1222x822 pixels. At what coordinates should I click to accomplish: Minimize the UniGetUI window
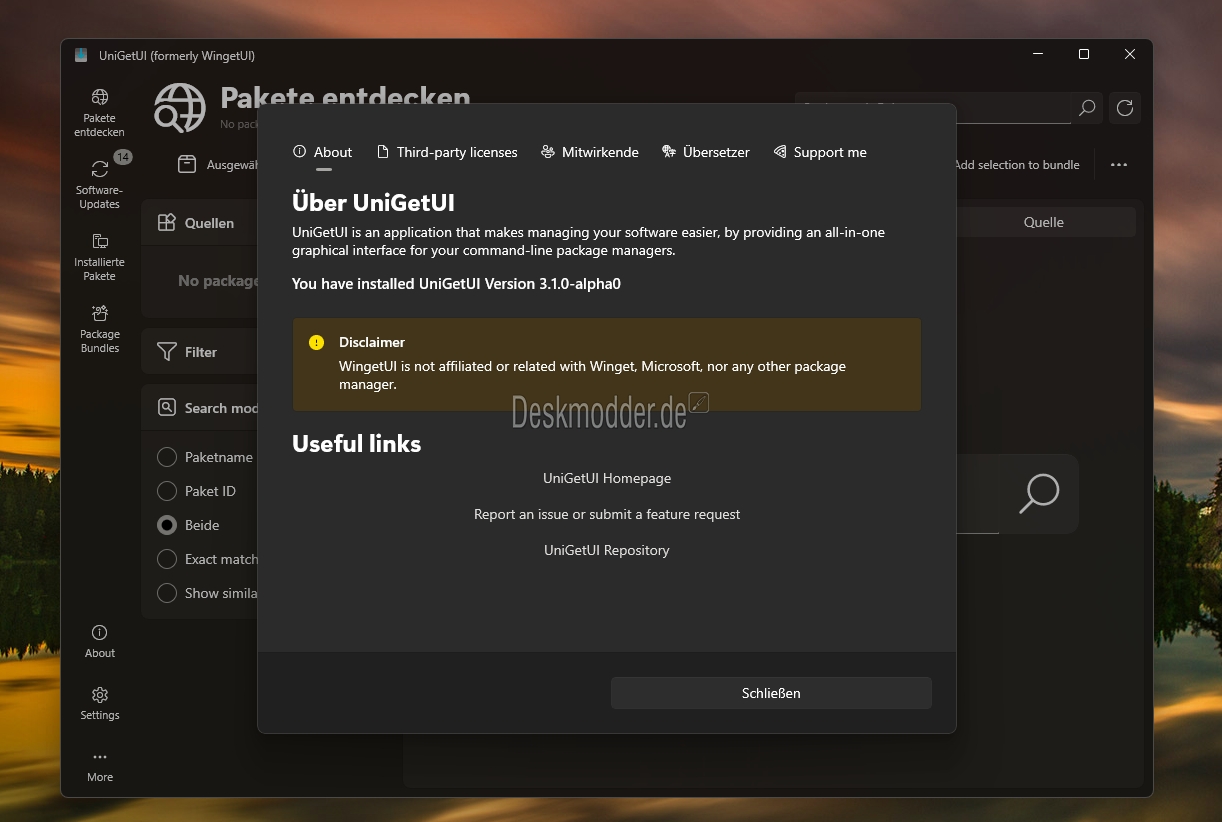click(1038, 55)
